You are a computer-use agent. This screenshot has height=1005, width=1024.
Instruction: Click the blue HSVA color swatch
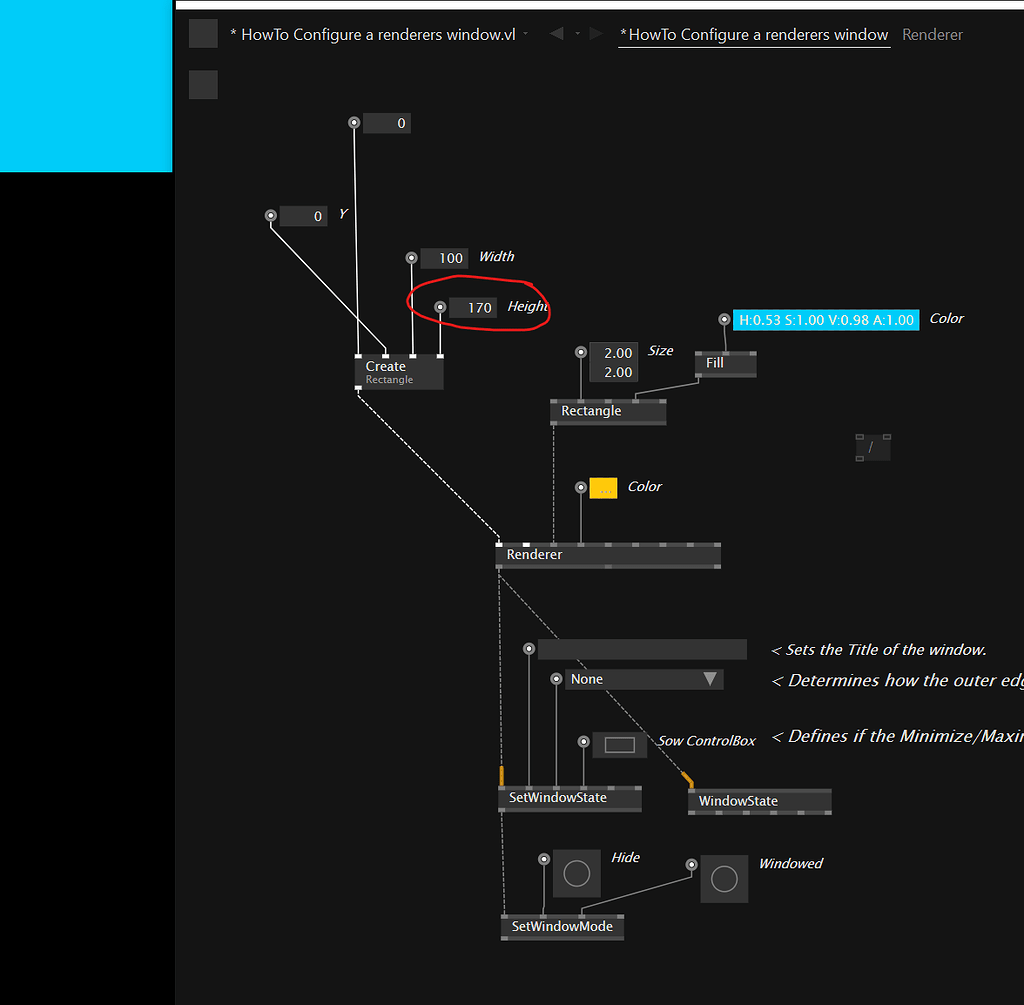[826, 319]
